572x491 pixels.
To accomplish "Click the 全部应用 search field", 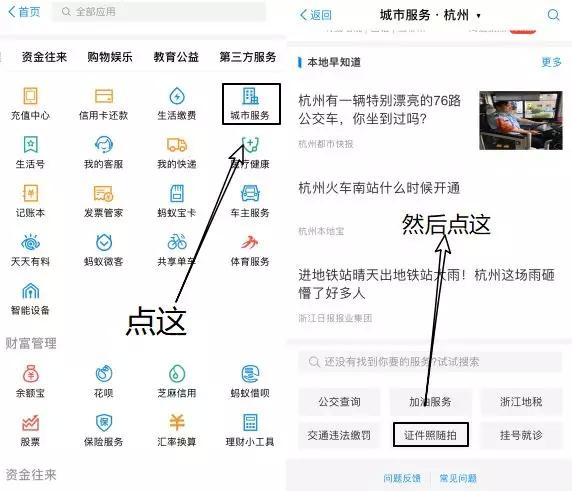I will tap(159, 12).
